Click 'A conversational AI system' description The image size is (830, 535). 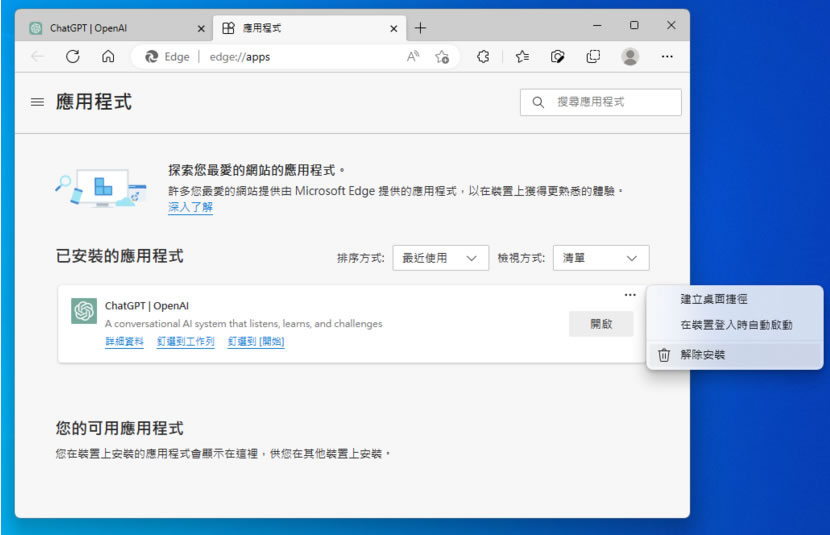tap(243, 323)
